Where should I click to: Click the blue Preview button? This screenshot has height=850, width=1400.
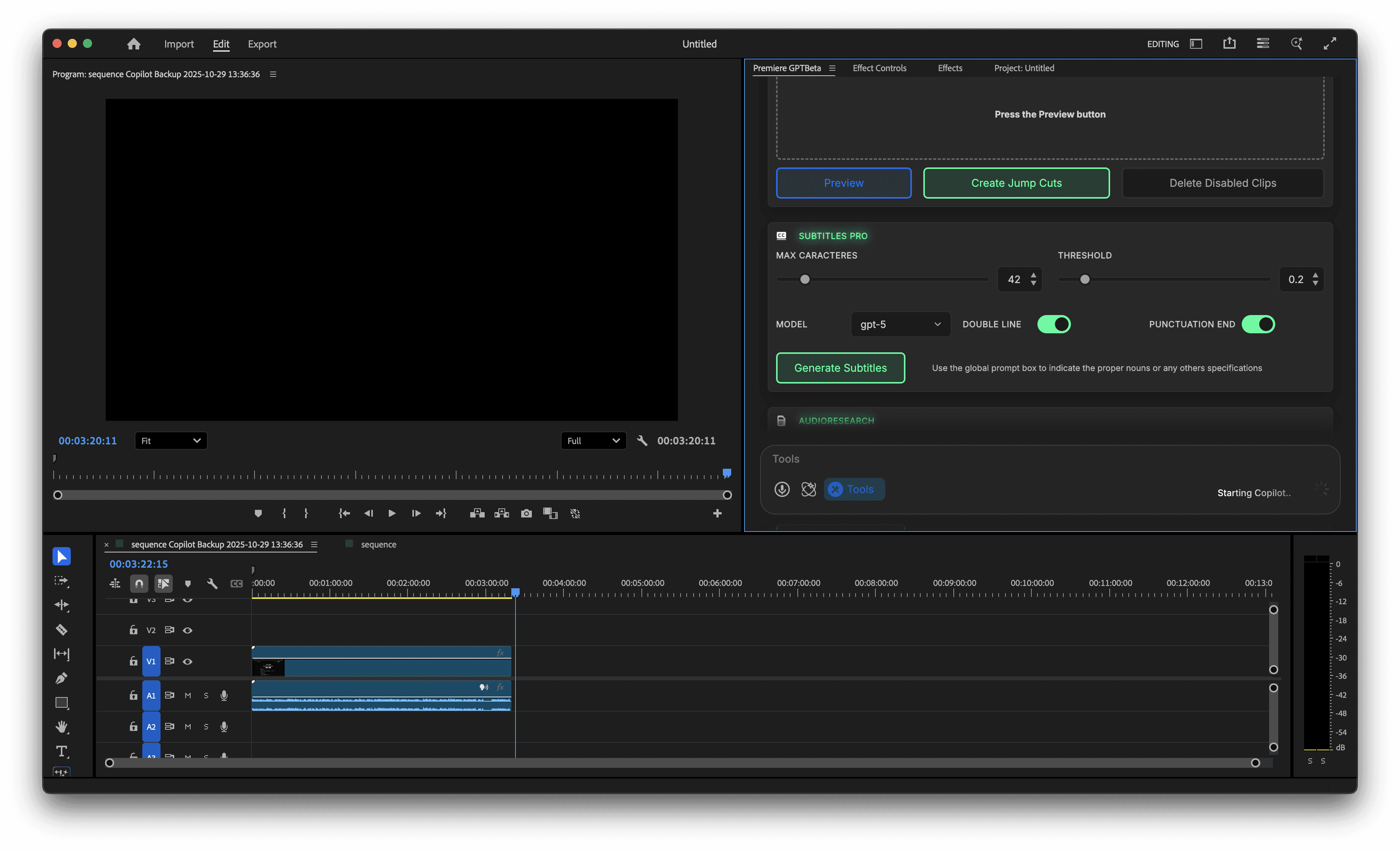click(843, 183)
